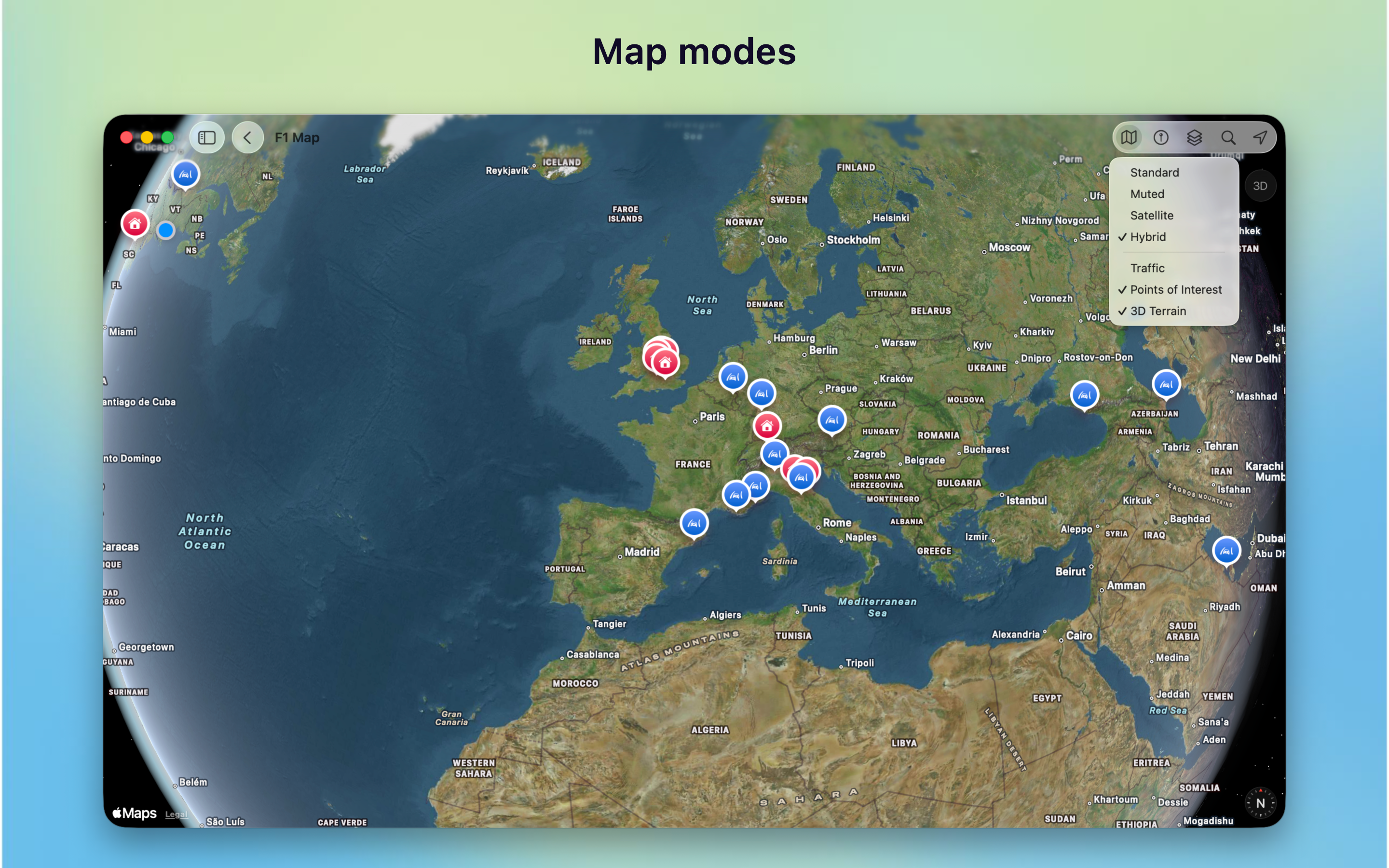Viewport: 1389px width, 868px height.
Task: Click the compass N indicator
Action: [x=1260, y=802]
